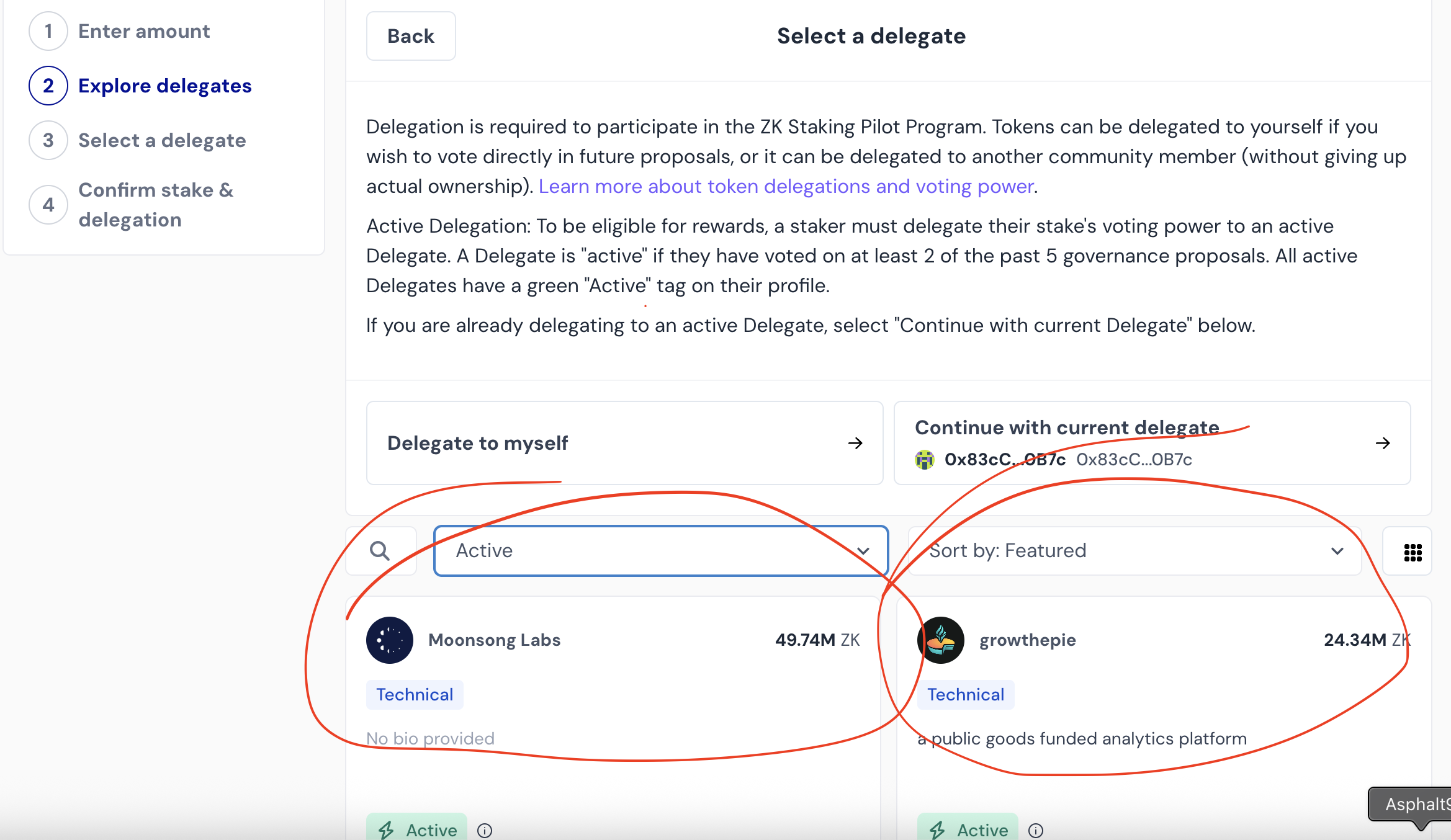Select the Moonsong Labs delegate name
Viewport: 1451px width, 840px height.
coord(495,640)
